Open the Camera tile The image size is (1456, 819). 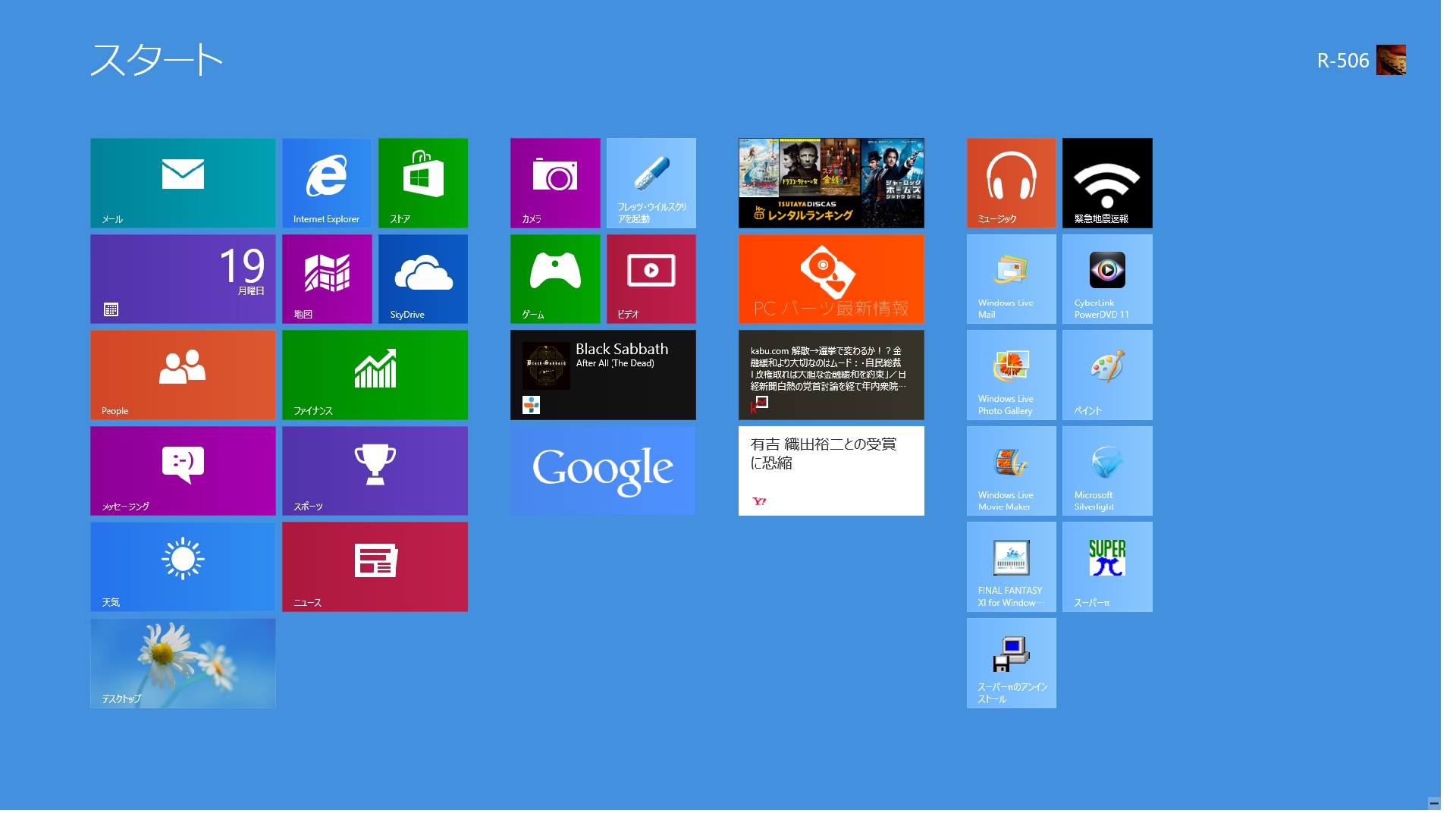pos(555,183)
